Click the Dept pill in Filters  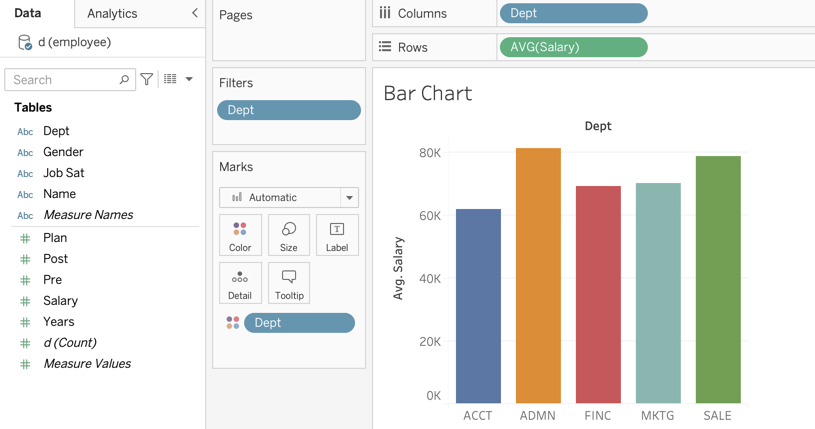289,110
